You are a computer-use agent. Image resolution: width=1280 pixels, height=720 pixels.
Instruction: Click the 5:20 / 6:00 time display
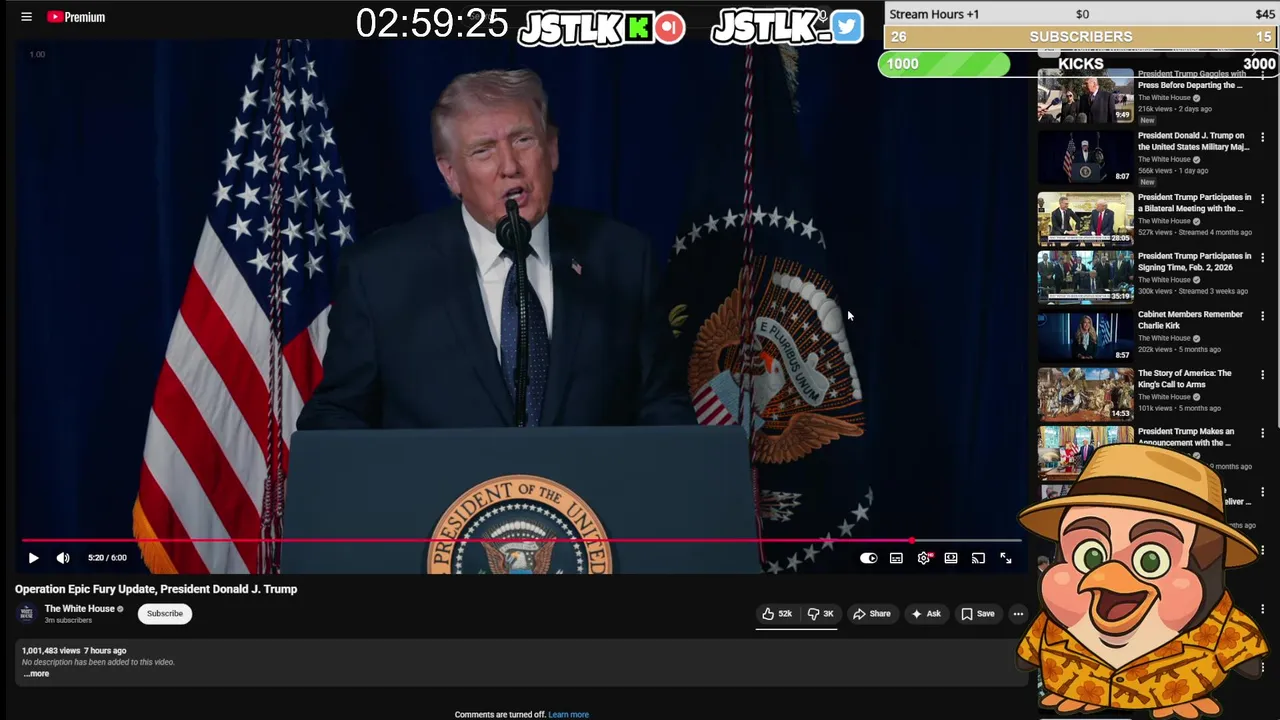click(x=107, y=558)
